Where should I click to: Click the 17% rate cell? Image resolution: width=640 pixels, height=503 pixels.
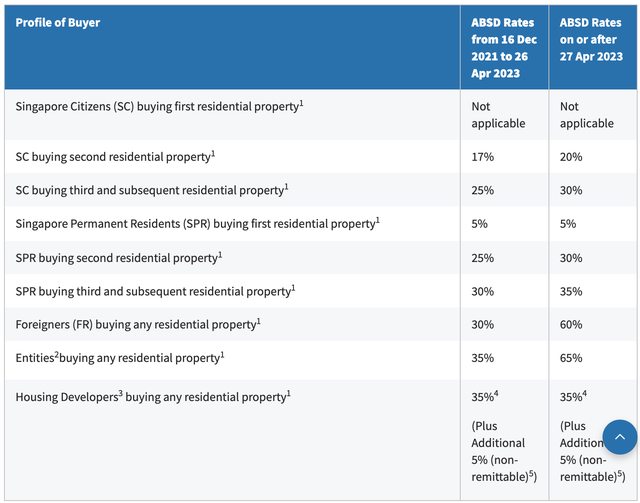[484, 157]
